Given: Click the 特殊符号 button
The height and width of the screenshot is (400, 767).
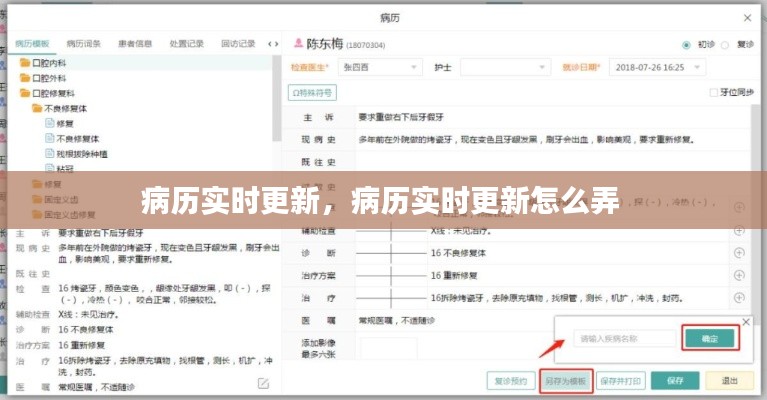Looking at the screenshot, I should [x=312, y=92].
